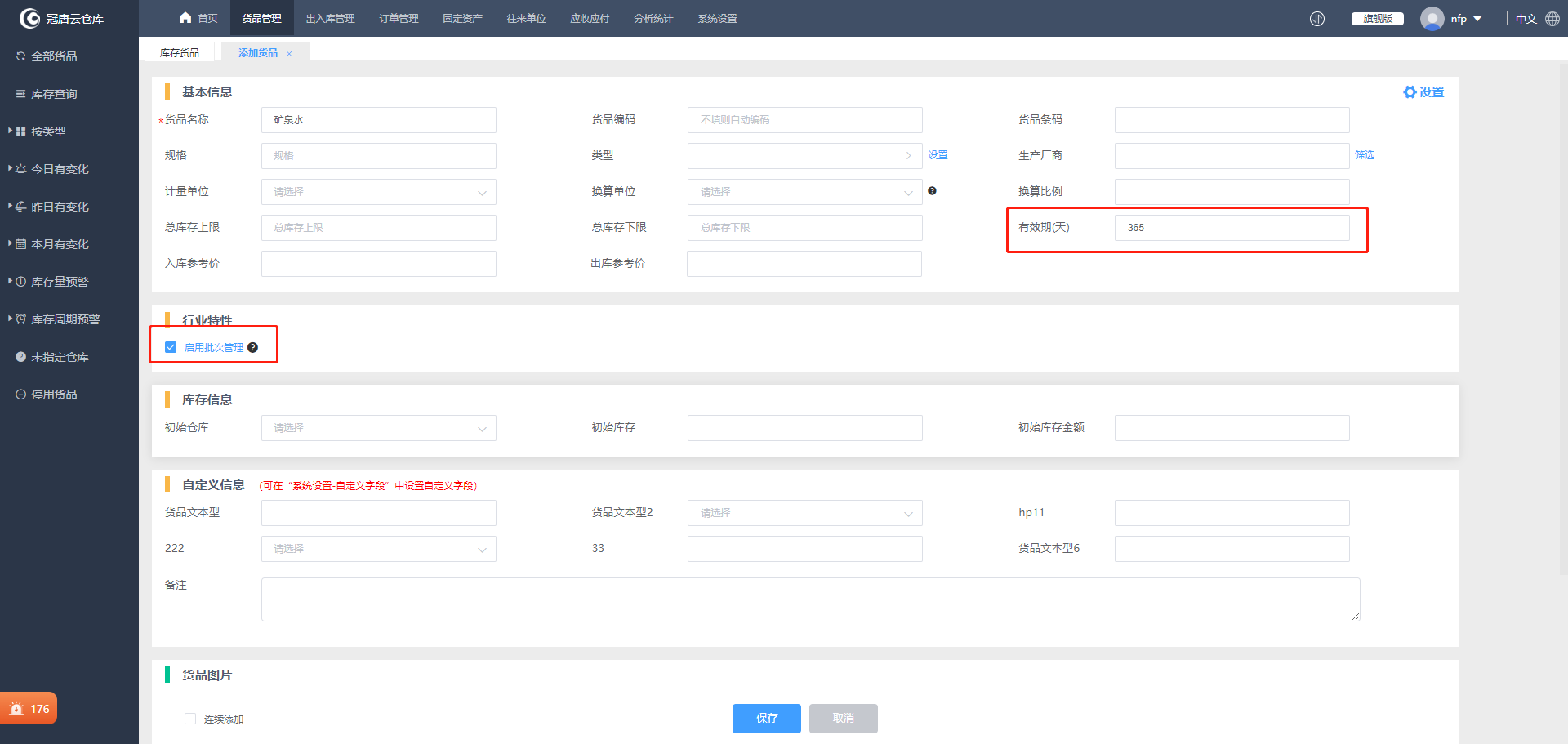Open the 222 custom field dropdown
This screenshot has width=1568, height=744.
(x=379, y=549)
